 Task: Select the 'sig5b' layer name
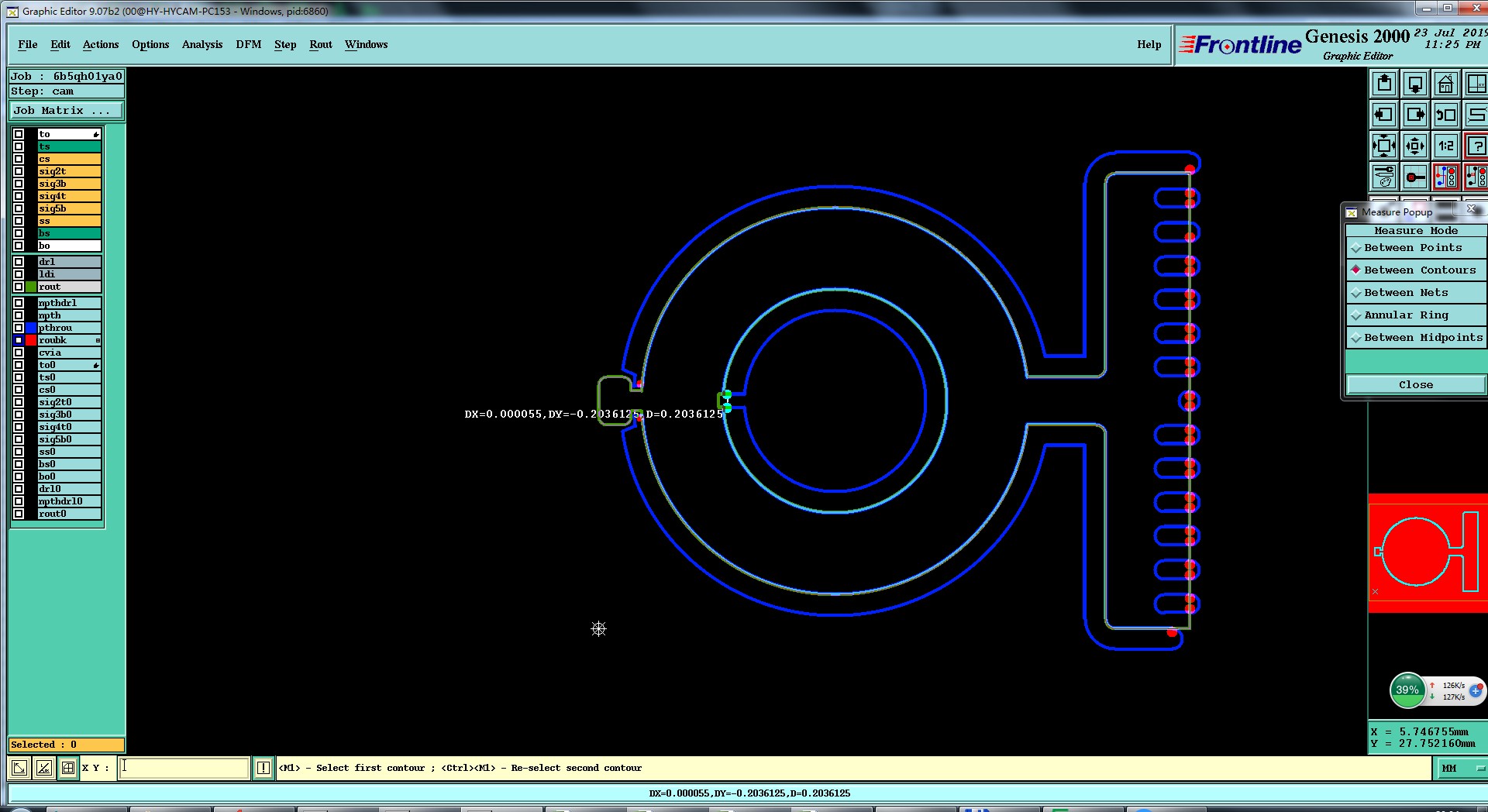click(70, 208)
